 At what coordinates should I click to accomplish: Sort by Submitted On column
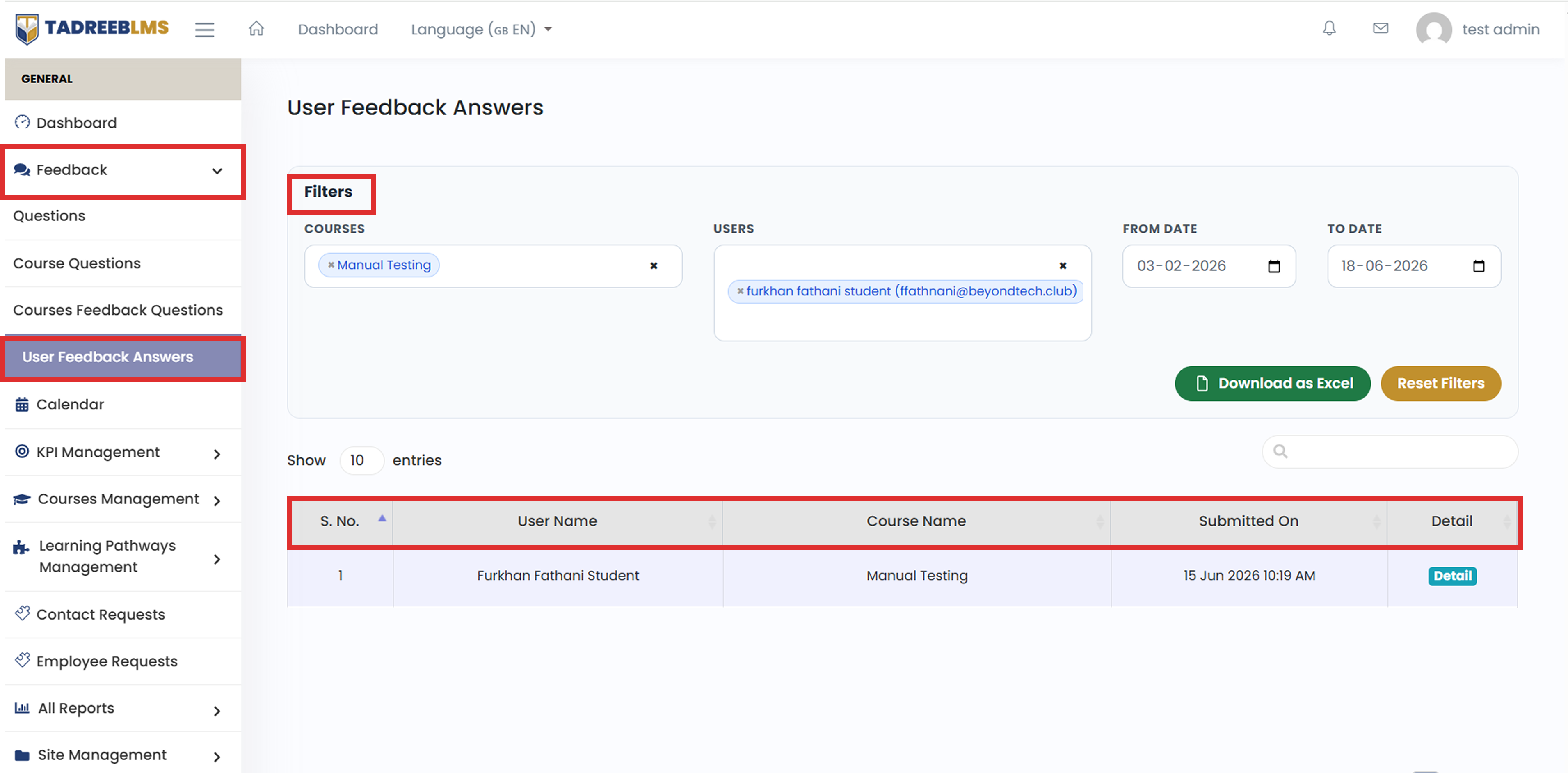[x=1248, y=521]
